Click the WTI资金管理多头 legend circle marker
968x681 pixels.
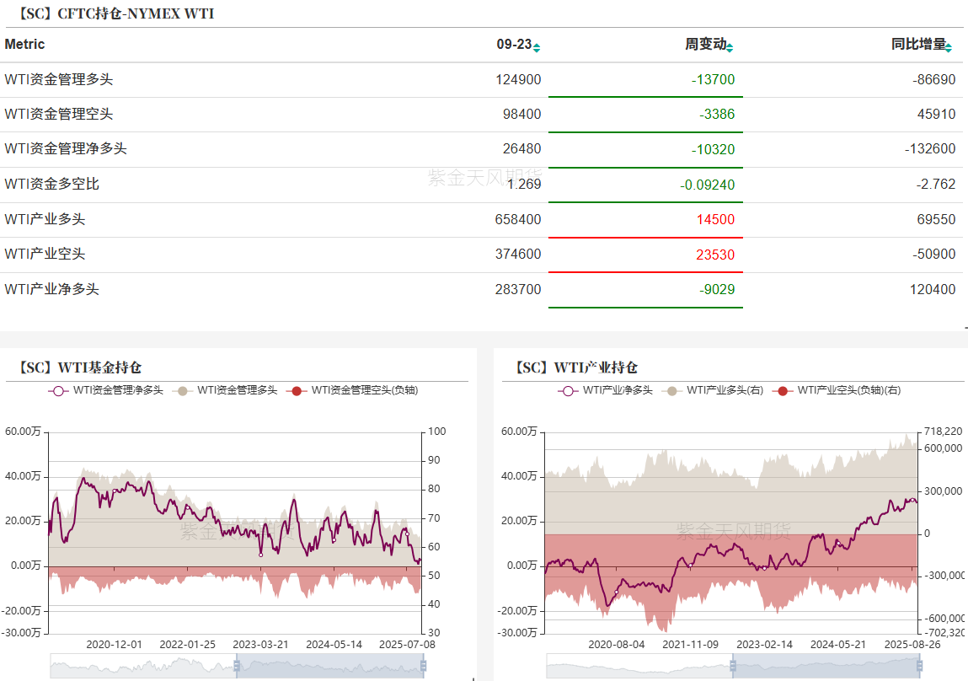182,390
